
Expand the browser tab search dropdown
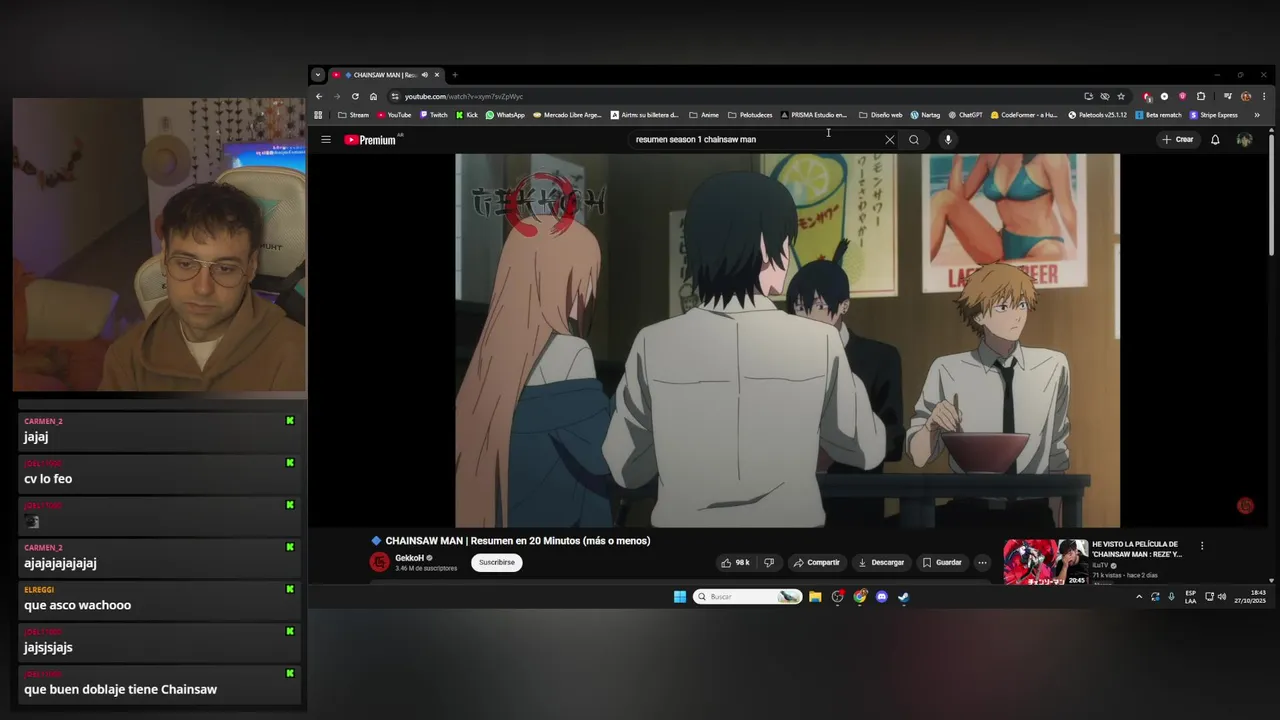click(318, 75)
